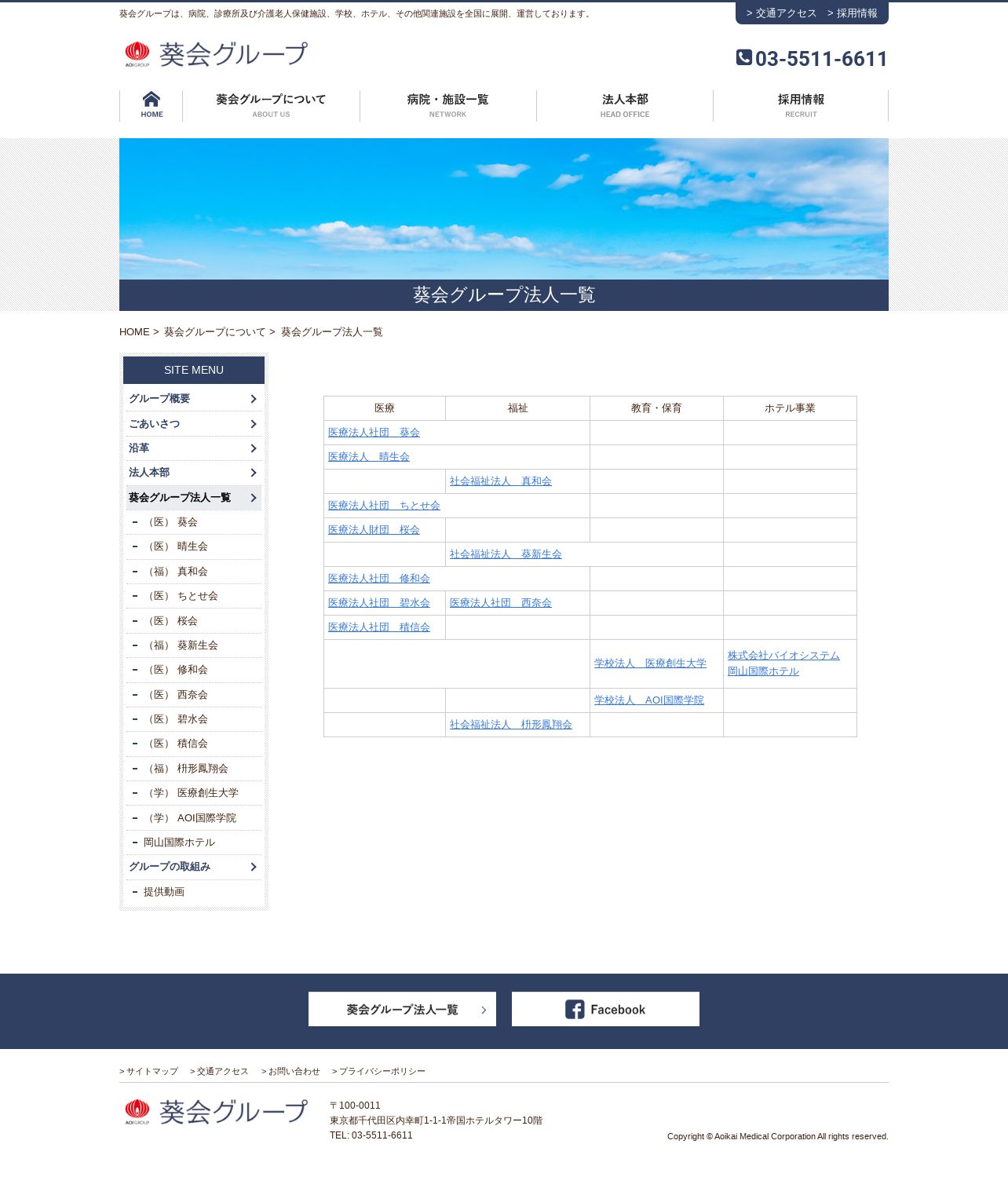Open 法人本部 navigation menu item

point(625,105)
